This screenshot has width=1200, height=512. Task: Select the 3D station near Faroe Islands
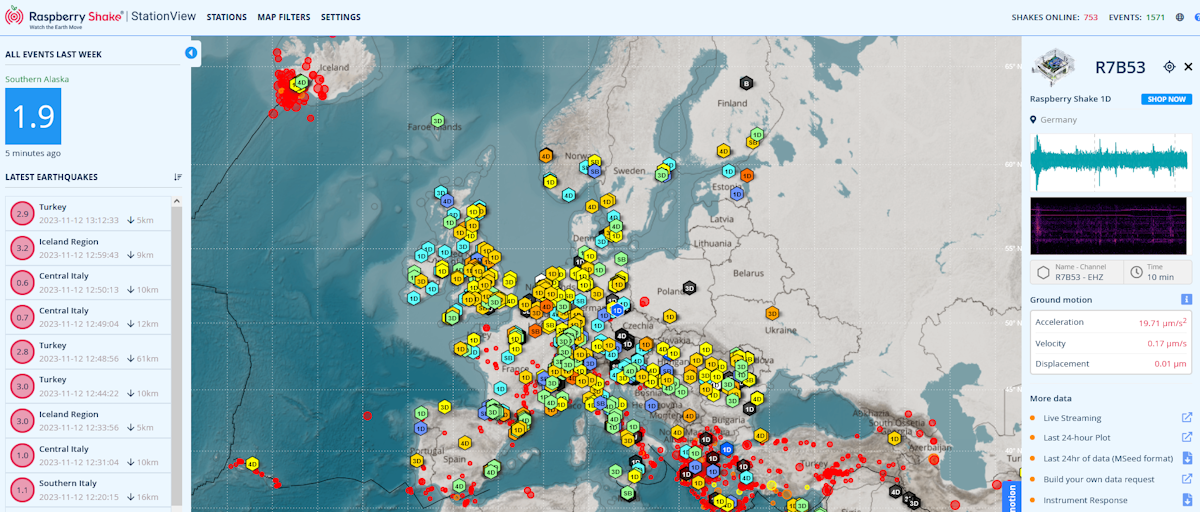pos(438,120)
